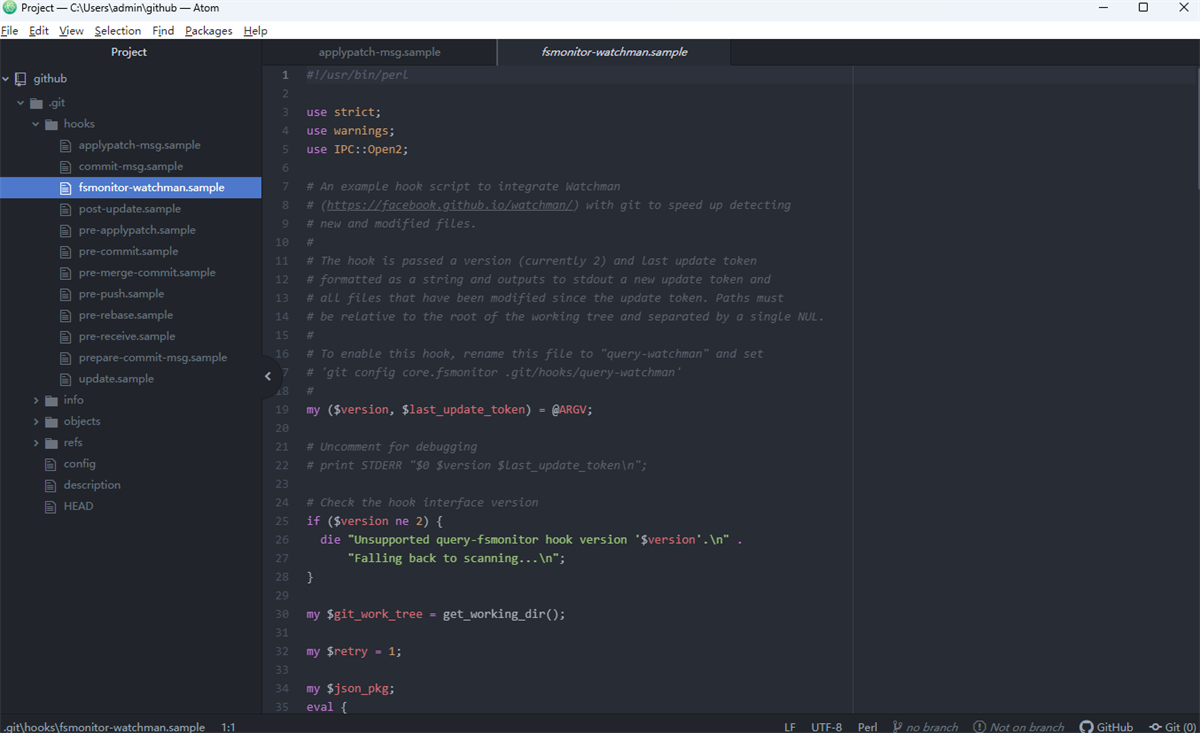Viewport: 1200px width, 733px height.
Task: Click the UTF-8 encoding selector
Action: coord(826,727)
